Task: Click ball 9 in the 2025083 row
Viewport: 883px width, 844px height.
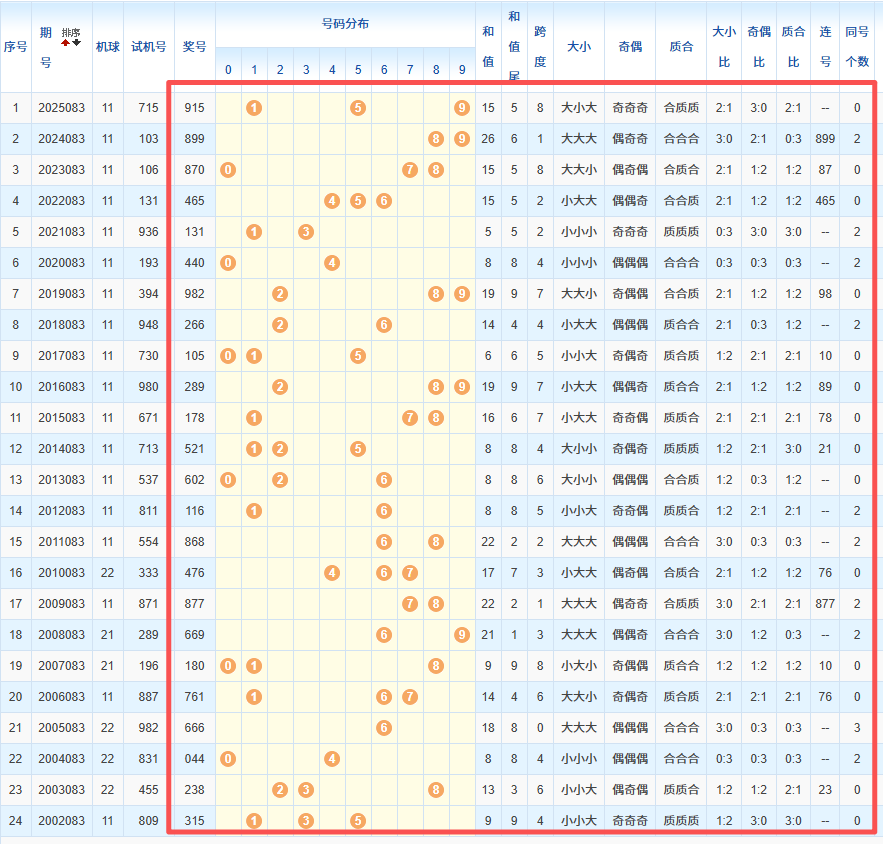Action: click(461, 107)
